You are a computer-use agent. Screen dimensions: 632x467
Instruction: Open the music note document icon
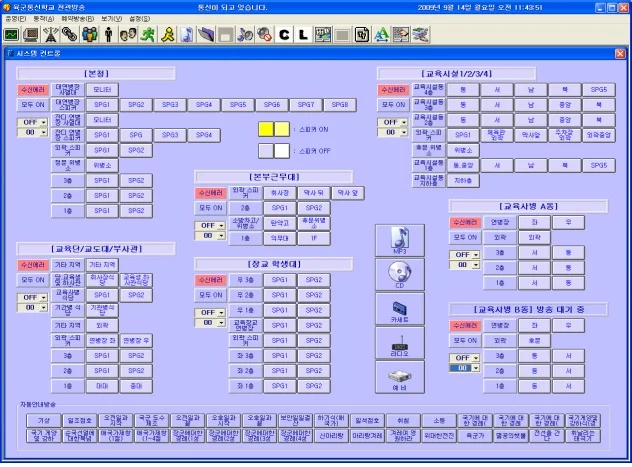click(187, 35)
